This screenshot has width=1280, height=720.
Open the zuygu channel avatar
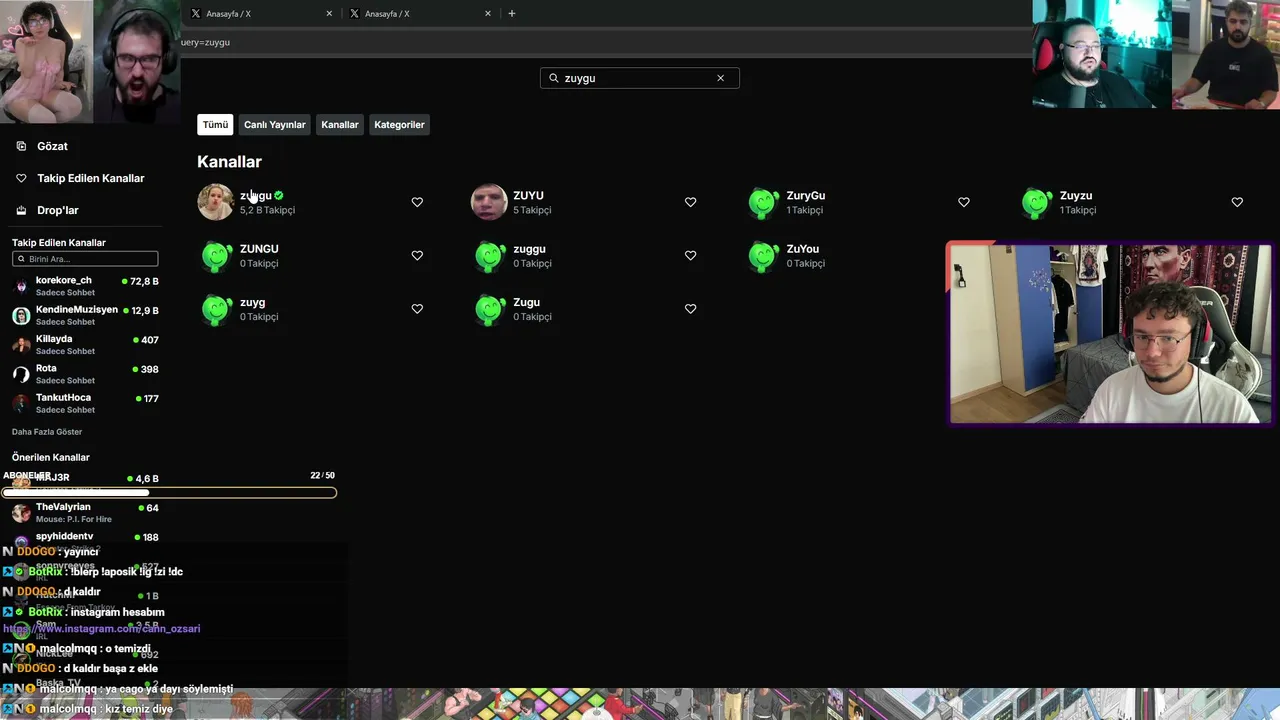(x=215, y=202)
